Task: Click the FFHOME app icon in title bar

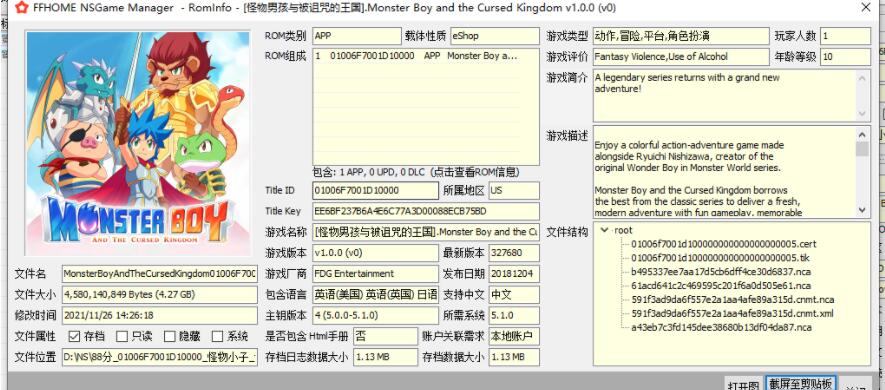Action: point(21,8)
